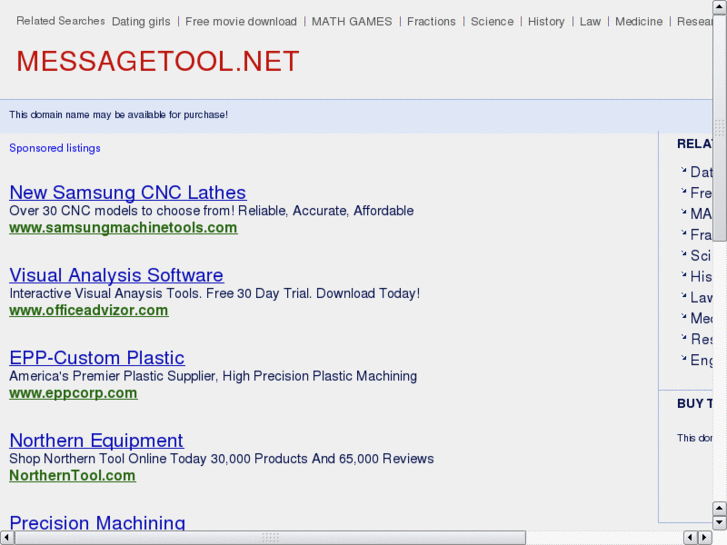This screenshot has width=727, height=545.
Task: Visit www.samsungmachinetools.com link
Action: pyautogui.click(x=123, y=228)
